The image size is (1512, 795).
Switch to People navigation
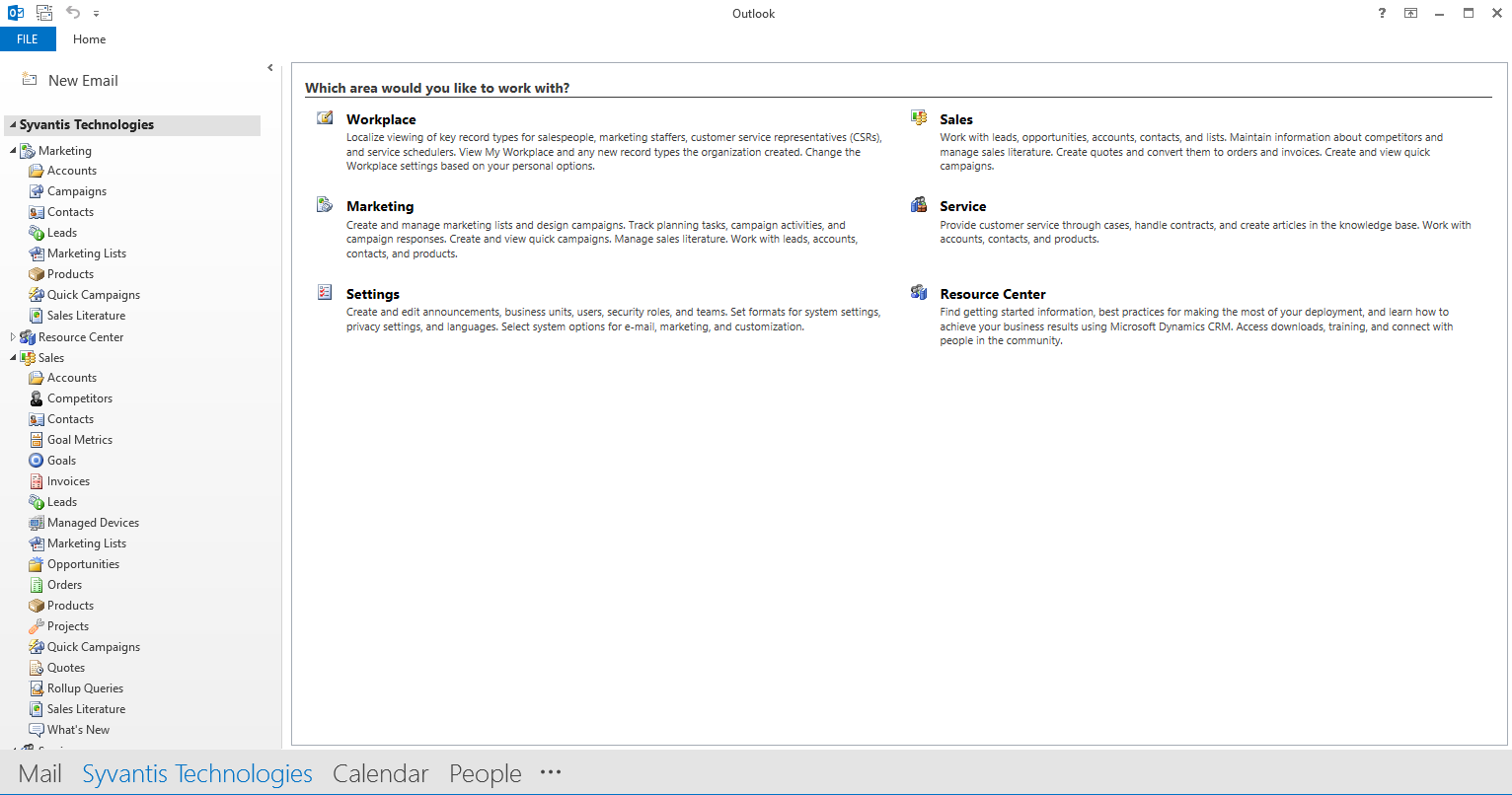pyautogui.click(x=486, y=774)
